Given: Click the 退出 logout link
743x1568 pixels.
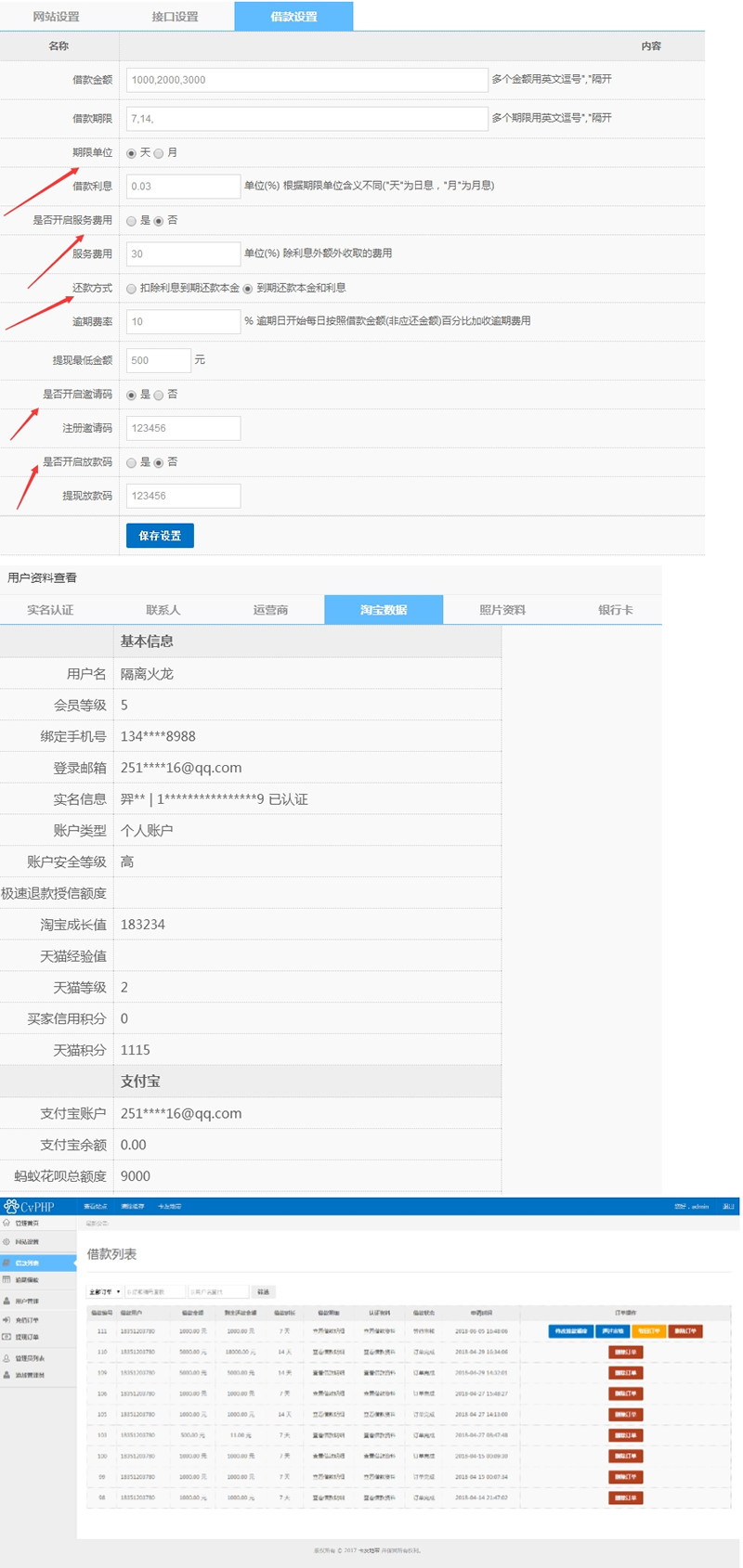Looking at the screenshot, I should coord(728,1207).
